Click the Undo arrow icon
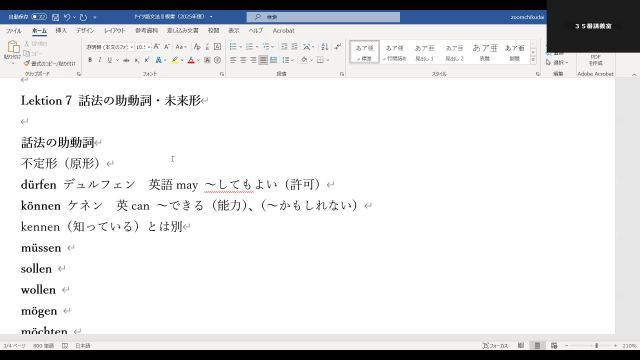640x360 pixels. pyautogui.click(x=67, y=17)
